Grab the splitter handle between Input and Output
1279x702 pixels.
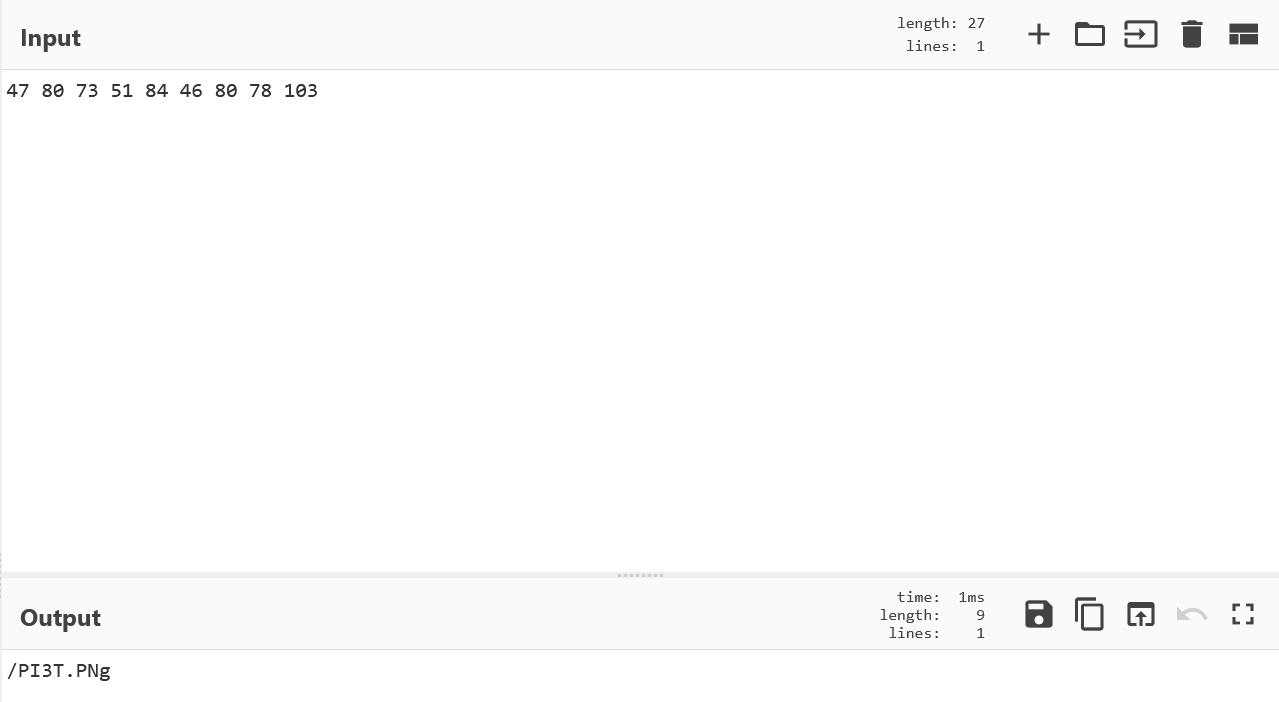click(x=640, y=575)
